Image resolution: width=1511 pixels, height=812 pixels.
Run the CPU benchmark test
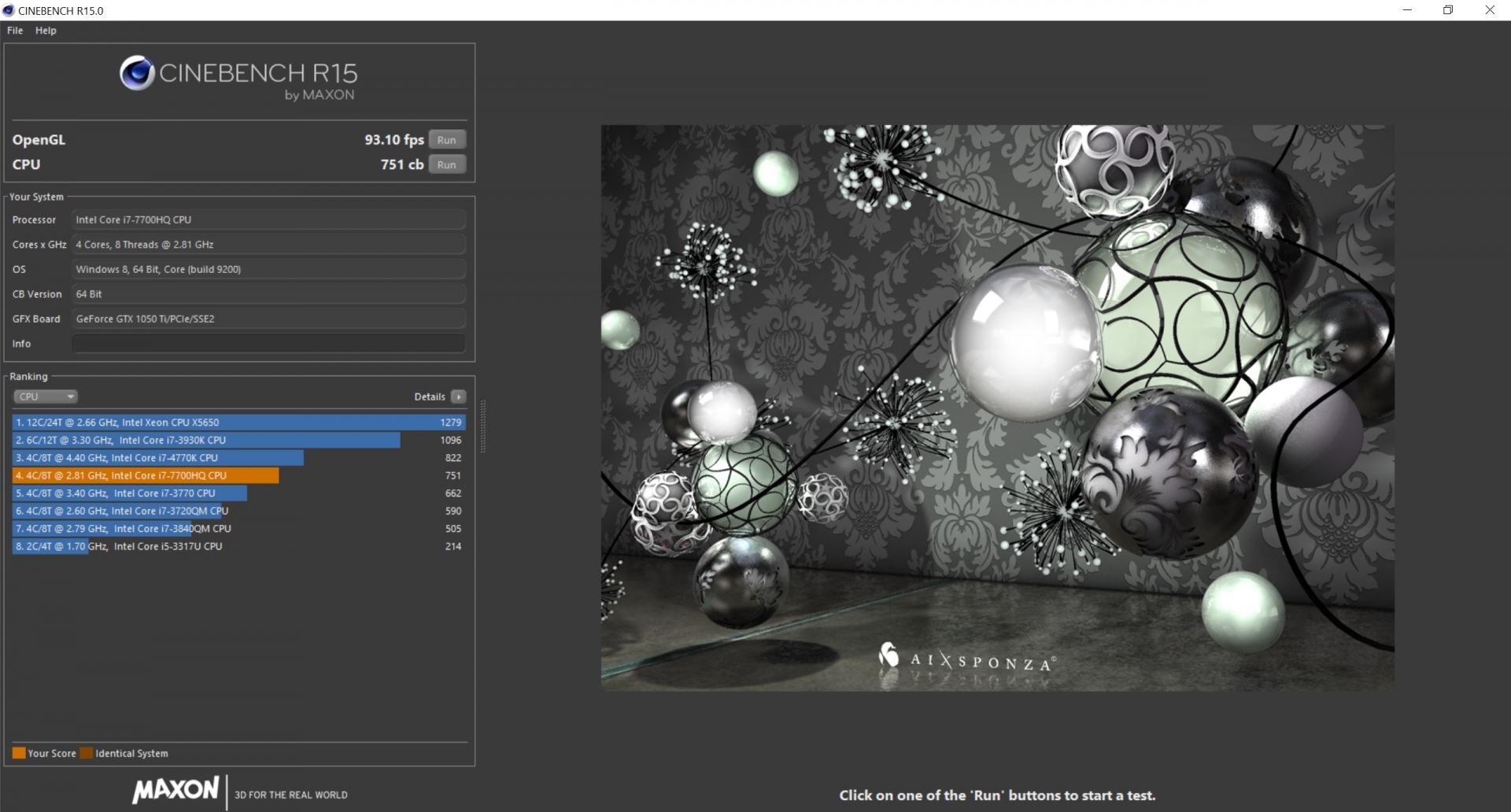[446, 164]
